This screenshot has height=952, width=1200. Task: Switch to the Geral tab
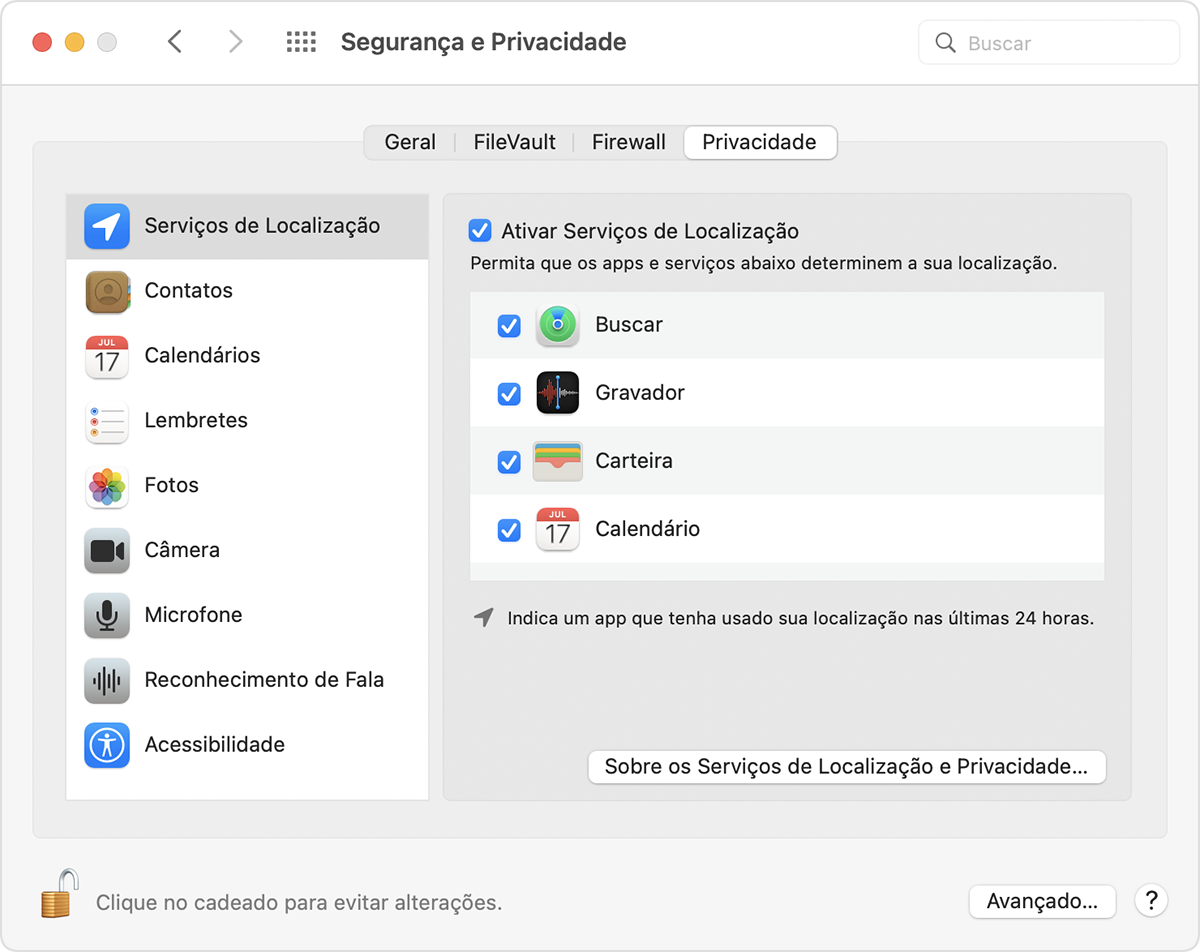410,142
